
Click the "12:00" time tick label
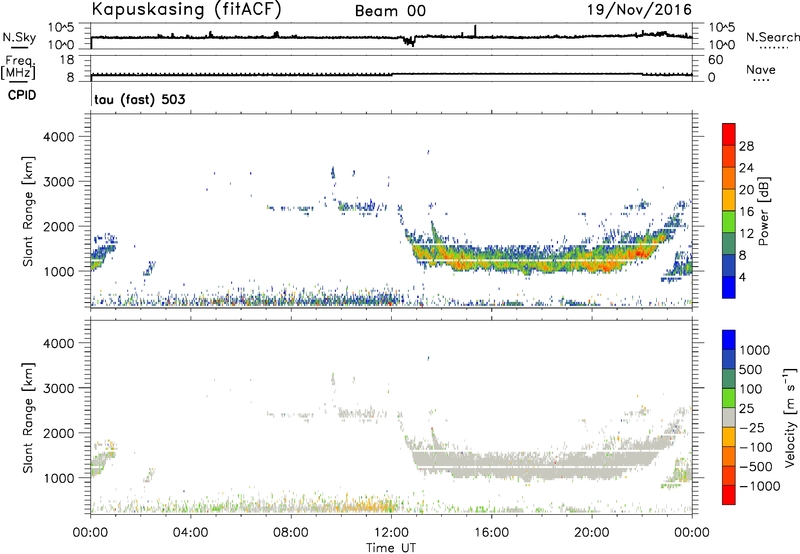(391, 533)
